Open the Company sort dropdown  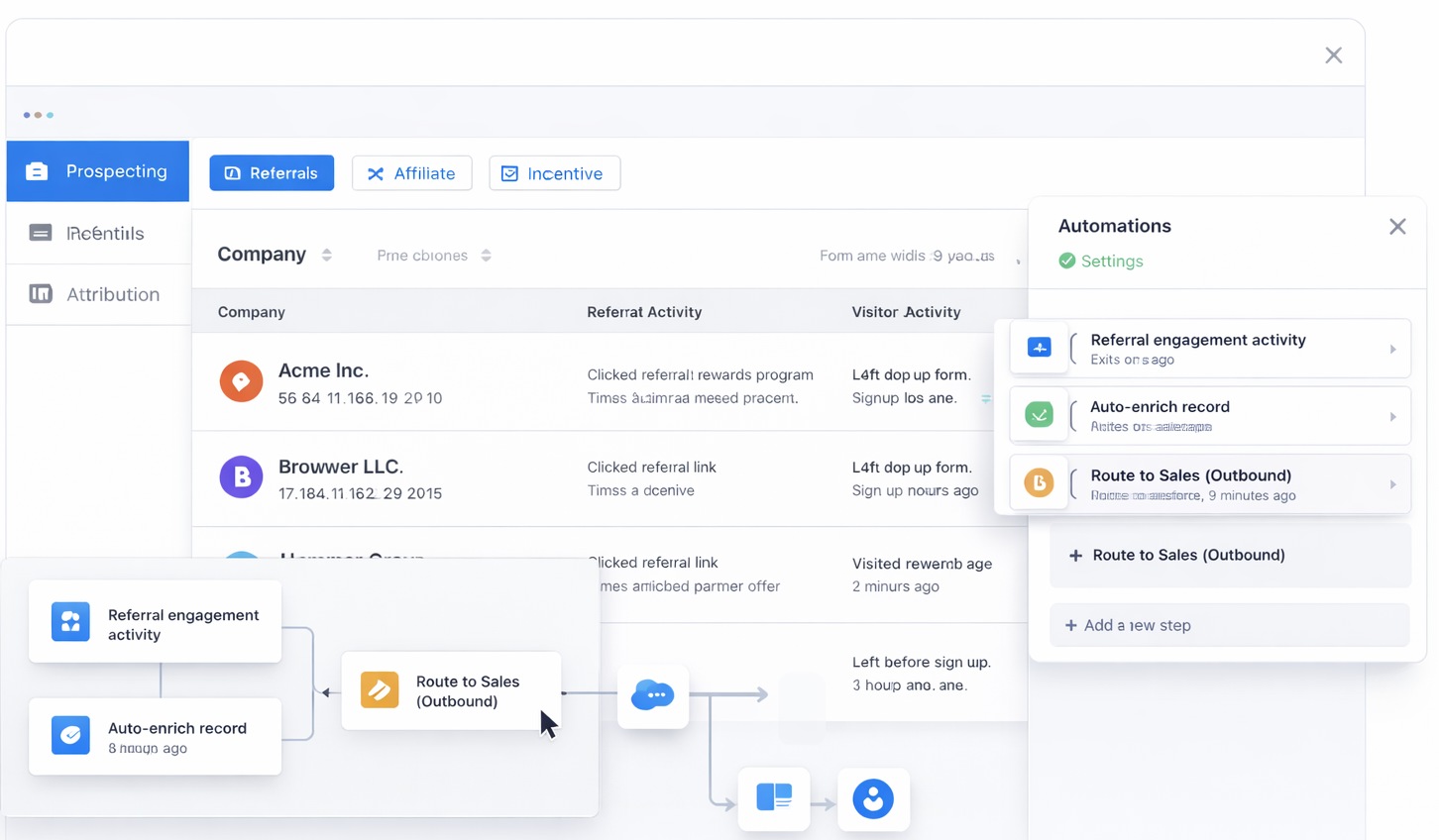click(x=327, y=256)
